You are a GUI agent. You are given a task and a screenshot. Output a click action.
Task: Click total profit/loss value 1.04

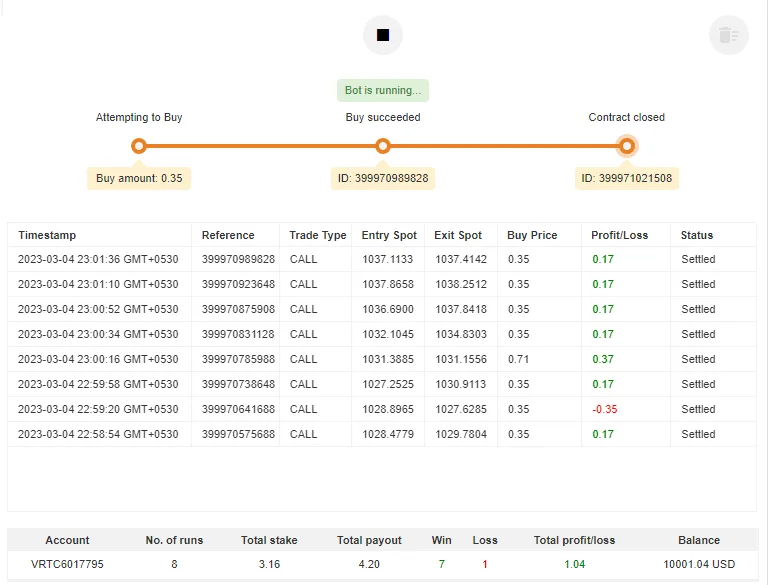coord(575,564)
